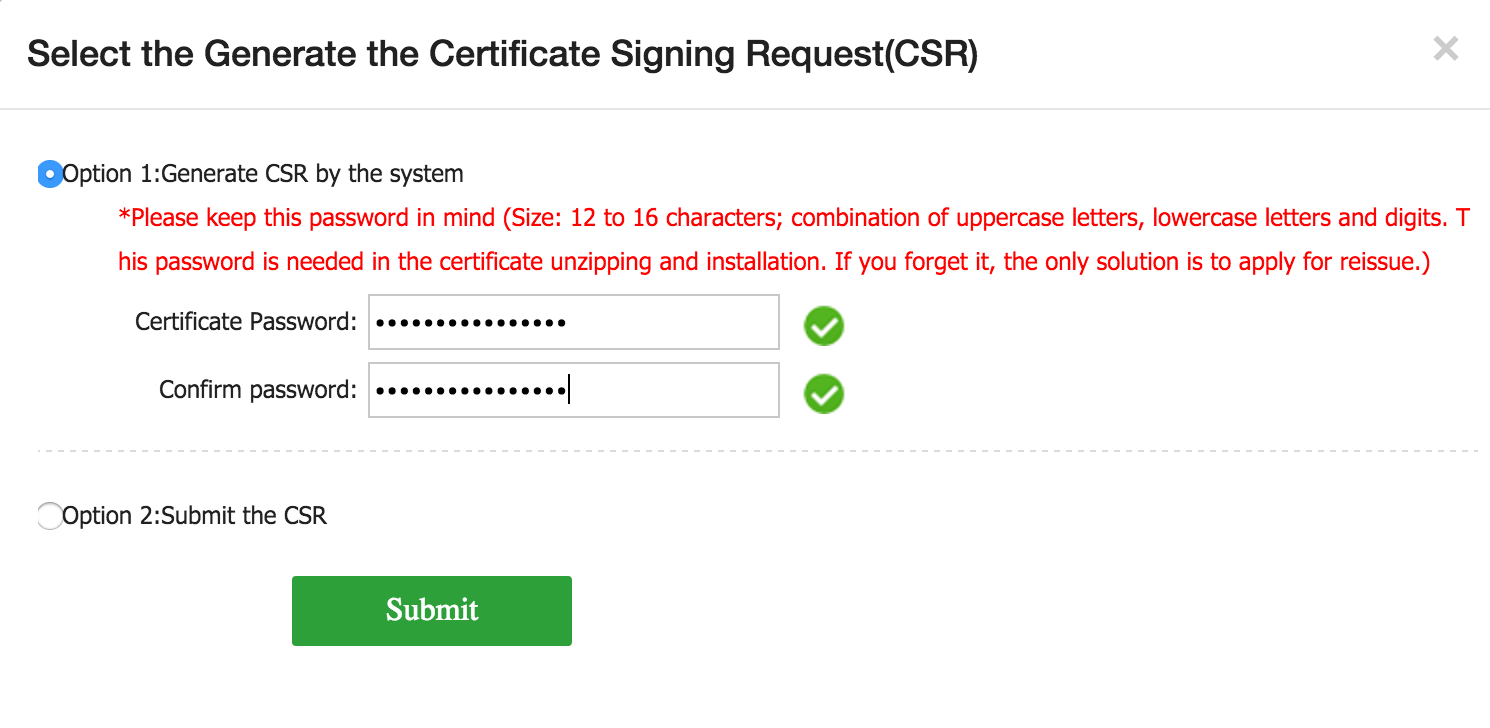Focus the Certificate Password input field
1490x728 pixels.
pyautogui.click(x=574, y=322)
